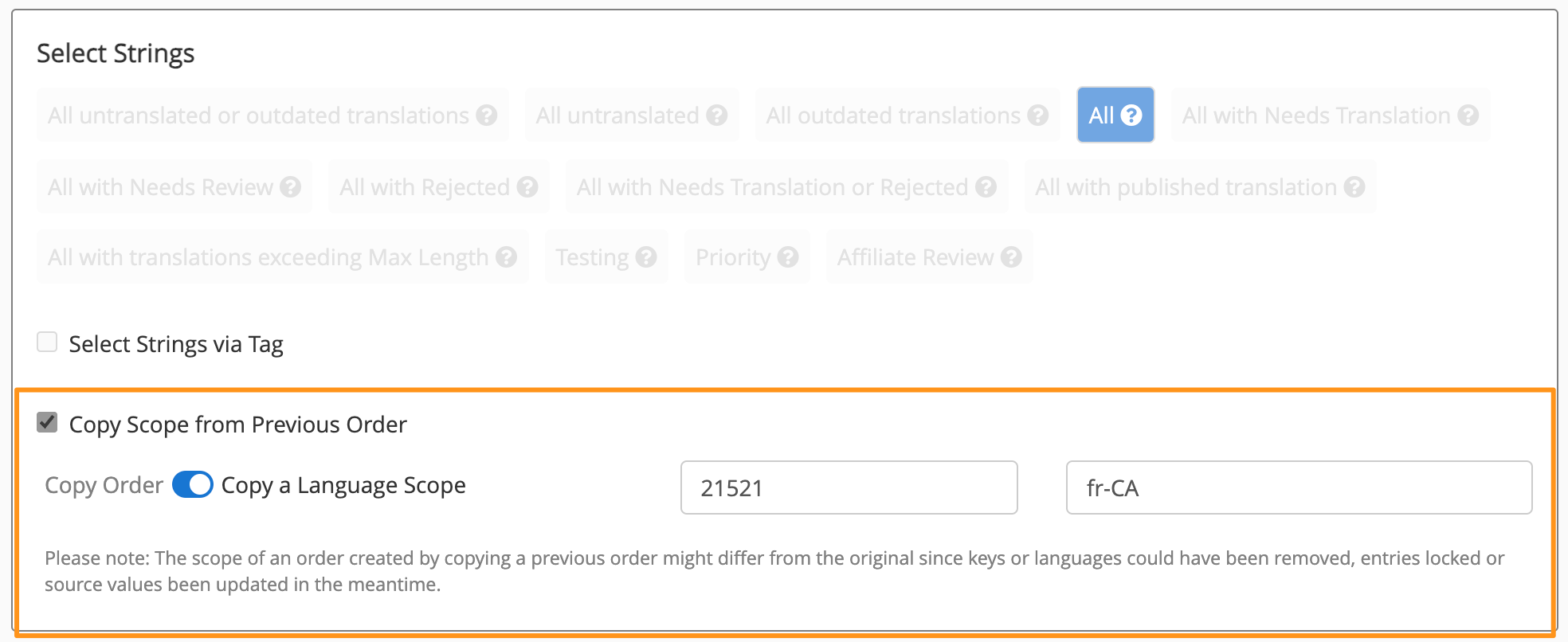Click the order number field showing 21521
The height and width of the screenshot is (642, 1568).
(849, 487)
